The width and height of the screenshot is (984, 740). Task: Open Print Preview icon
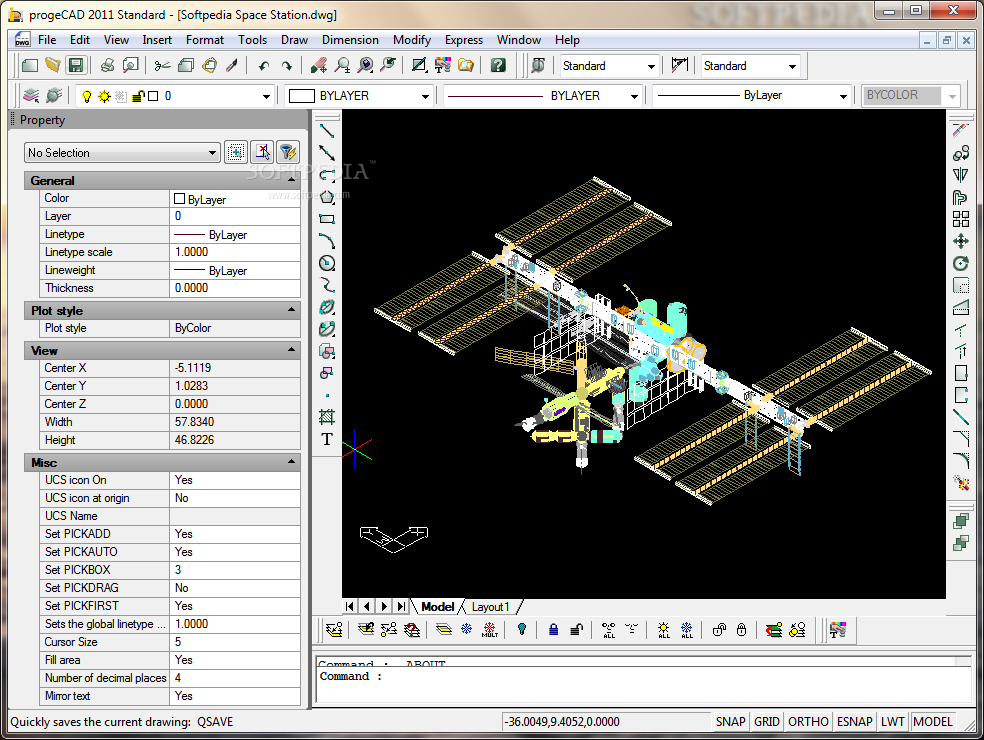click(x=131, y=65)
